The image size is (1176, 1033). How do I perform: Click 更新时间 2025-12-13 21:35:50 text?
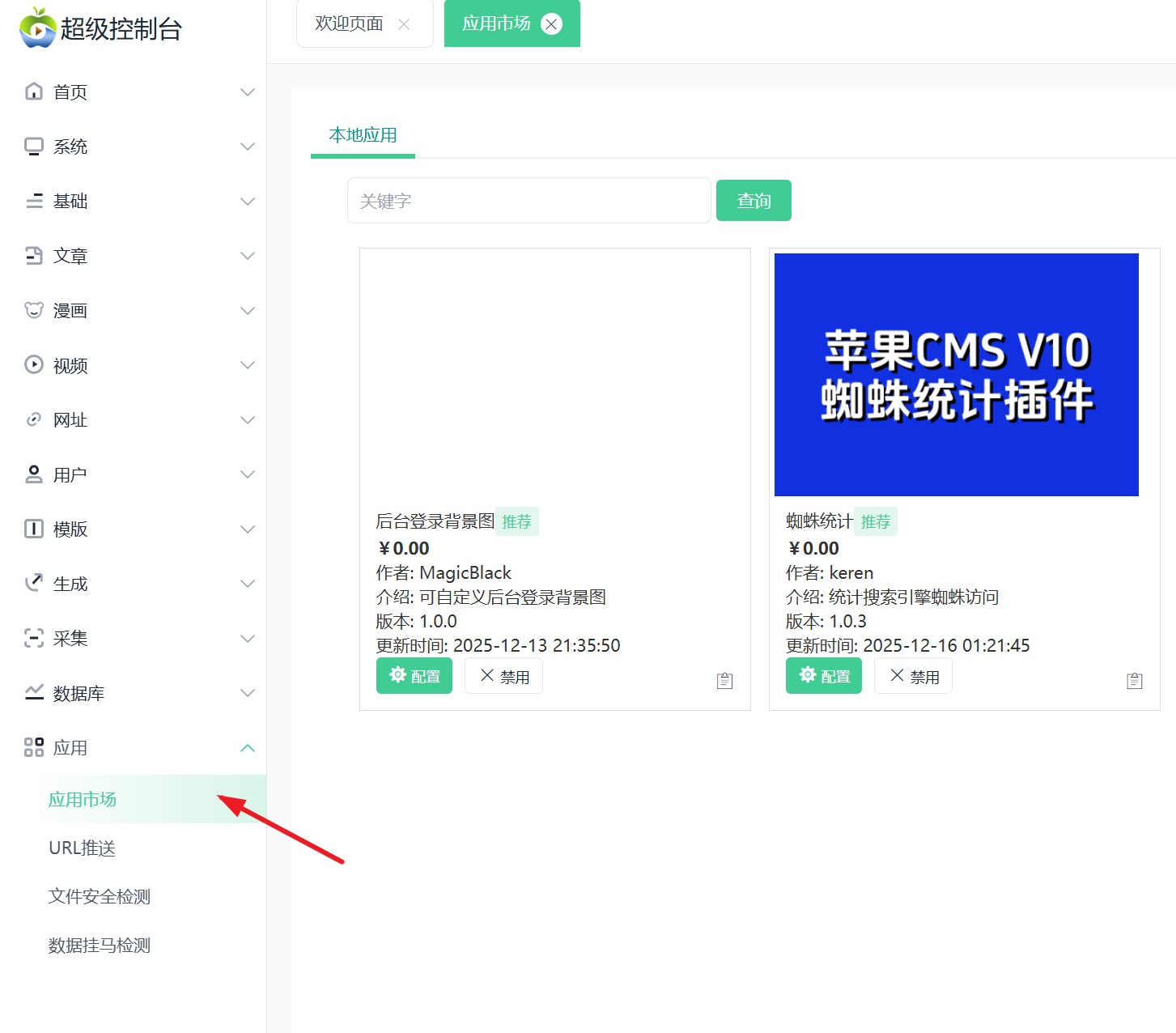coord(498,646)
